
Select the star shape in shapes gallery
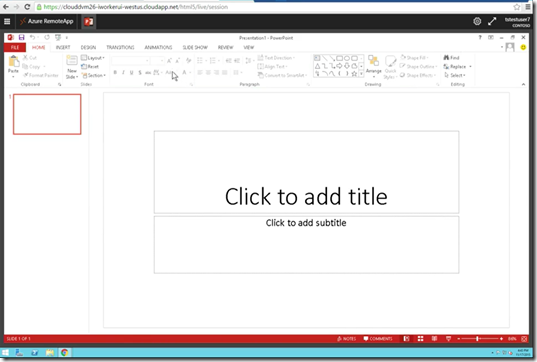click(x=354, y=73)
